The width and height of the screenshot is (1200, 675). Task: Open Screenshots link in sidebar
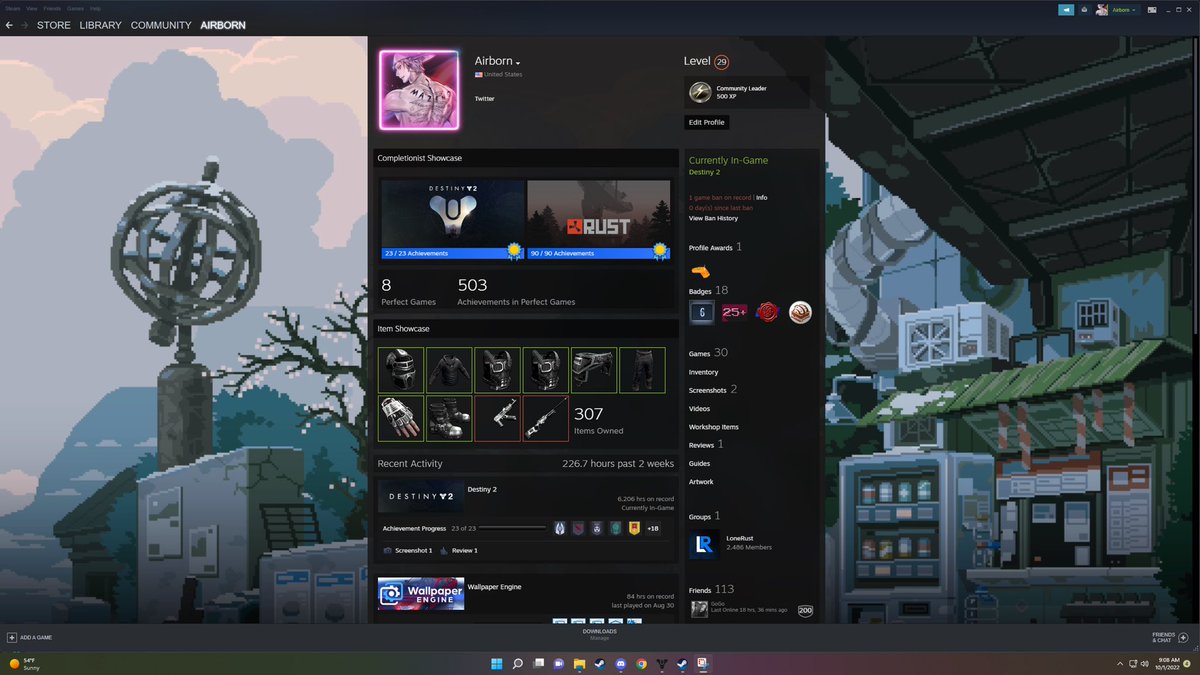[713, 390]
